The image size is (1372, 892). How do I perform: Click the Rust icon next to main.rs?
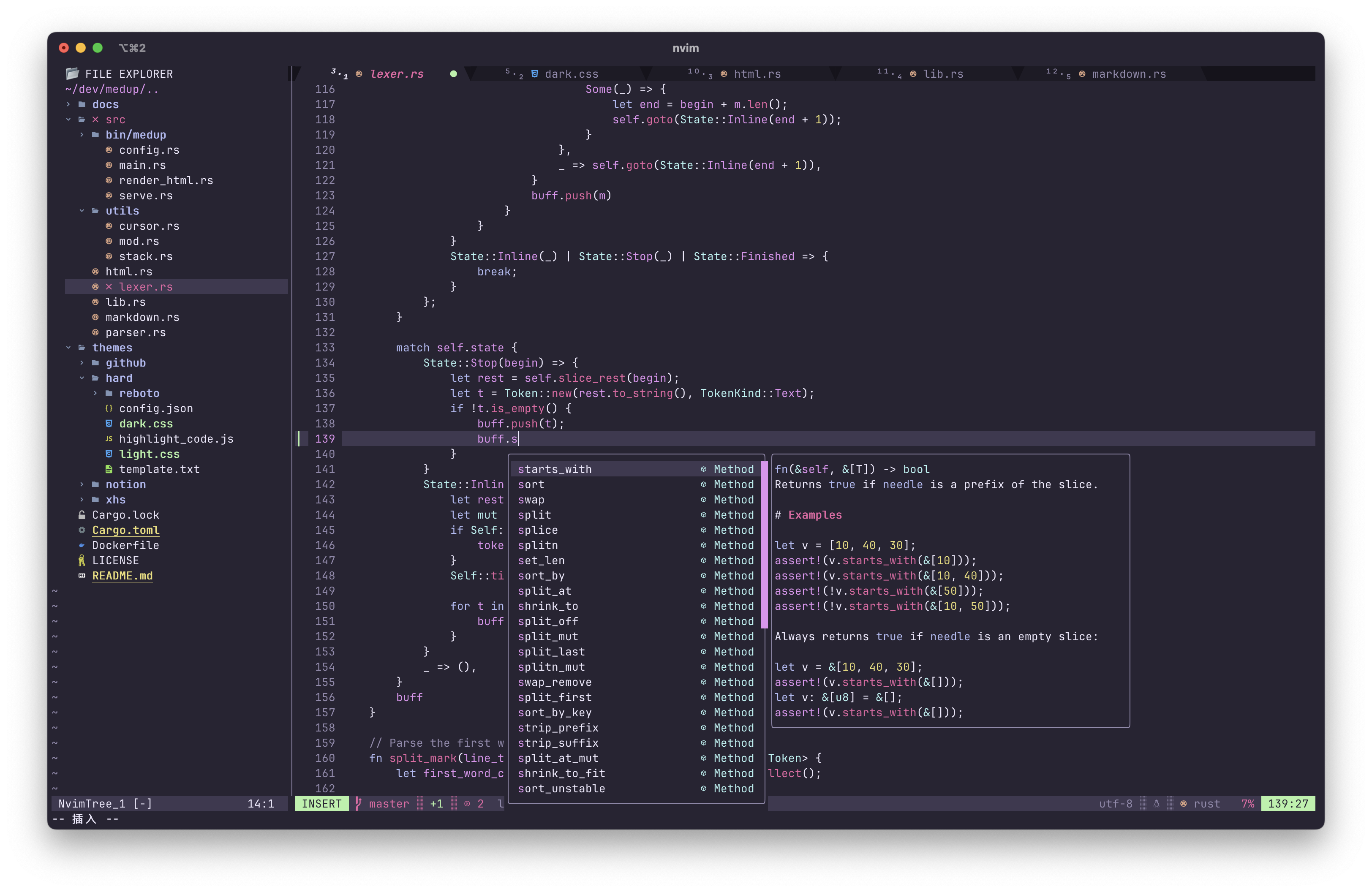tap(109, 166)
